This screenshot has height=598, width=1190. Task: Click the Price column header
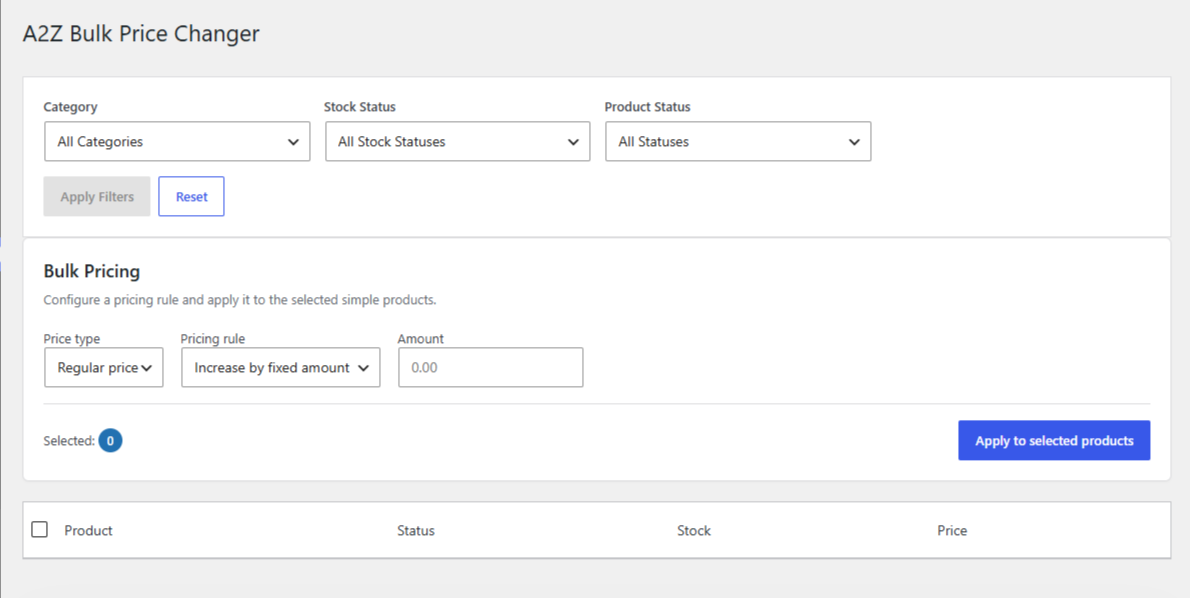point(952,530)
